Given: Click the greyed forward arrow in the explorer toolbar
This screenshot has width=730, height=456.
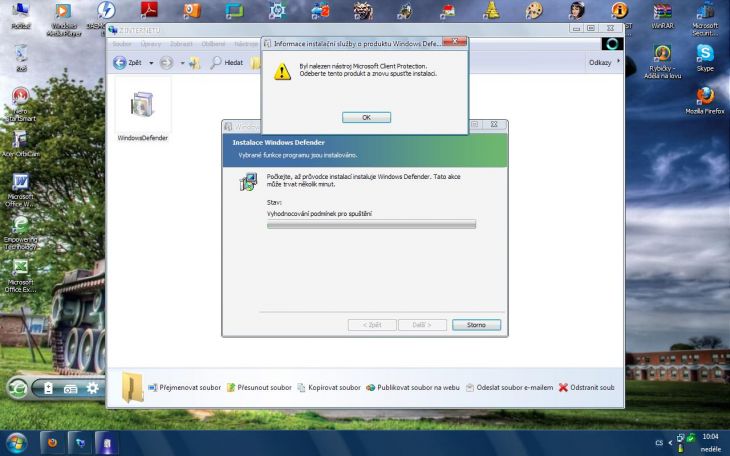Looking at the screenshot, I should pyautogui.click(x=166, y=62).
